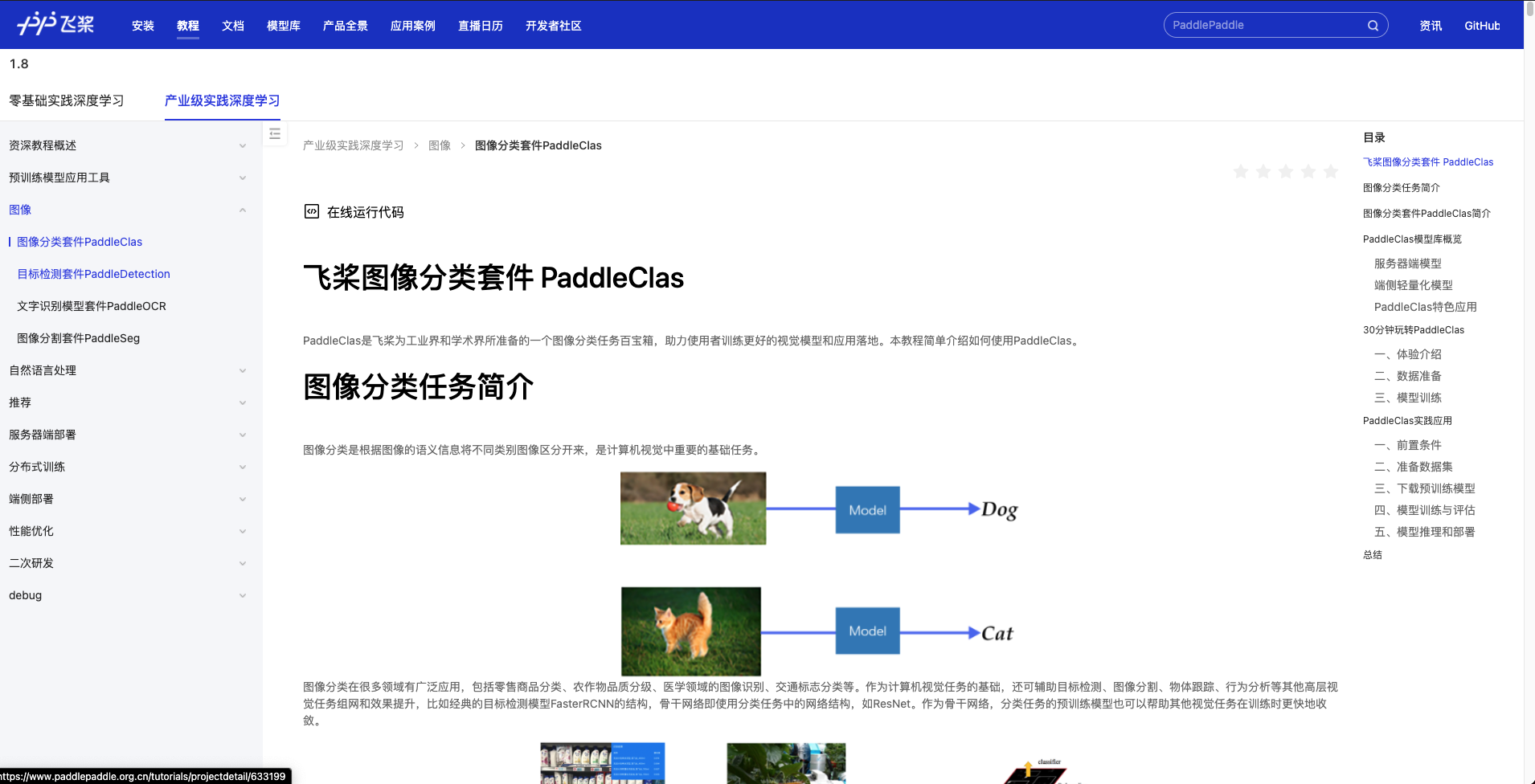Jump to 图像分类任务简介 in 目录

tap(1402, 188)
